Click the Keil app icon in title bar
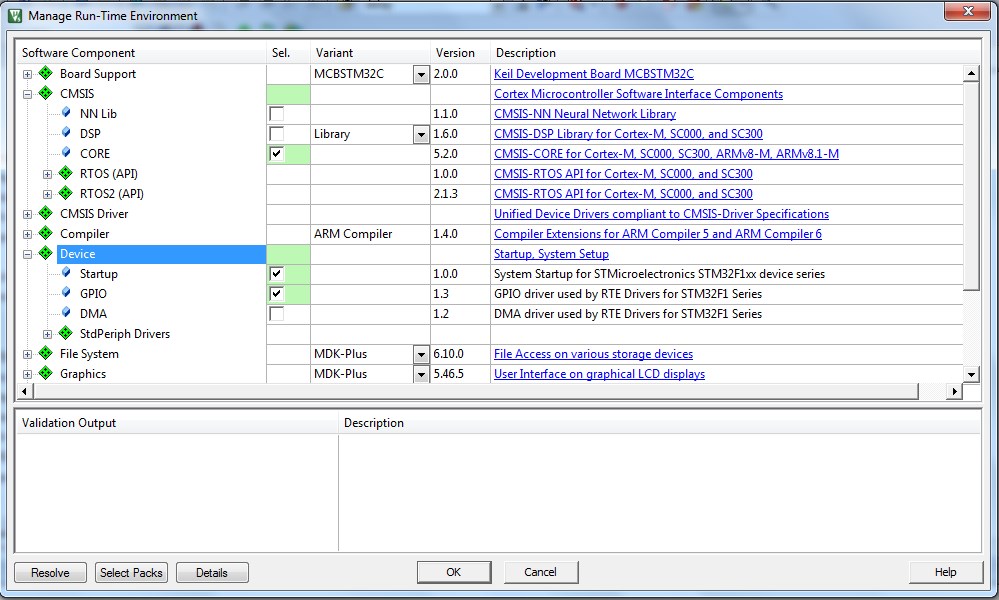Image resolution: width=999 pixels, height=600 pixels. click(x=15, y=15)
